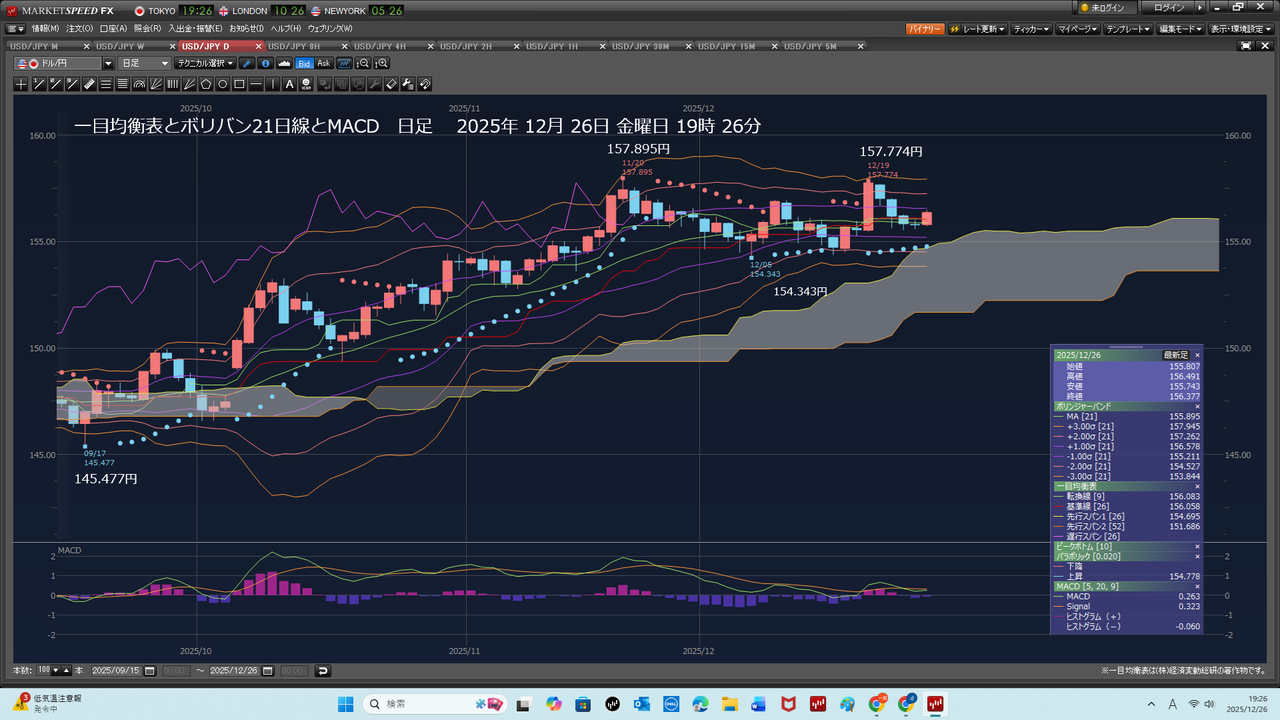This screenshot has width=1280, height=720.
Task: Toggle the 最新足 latest-bar button
Action: point(1175,355)
